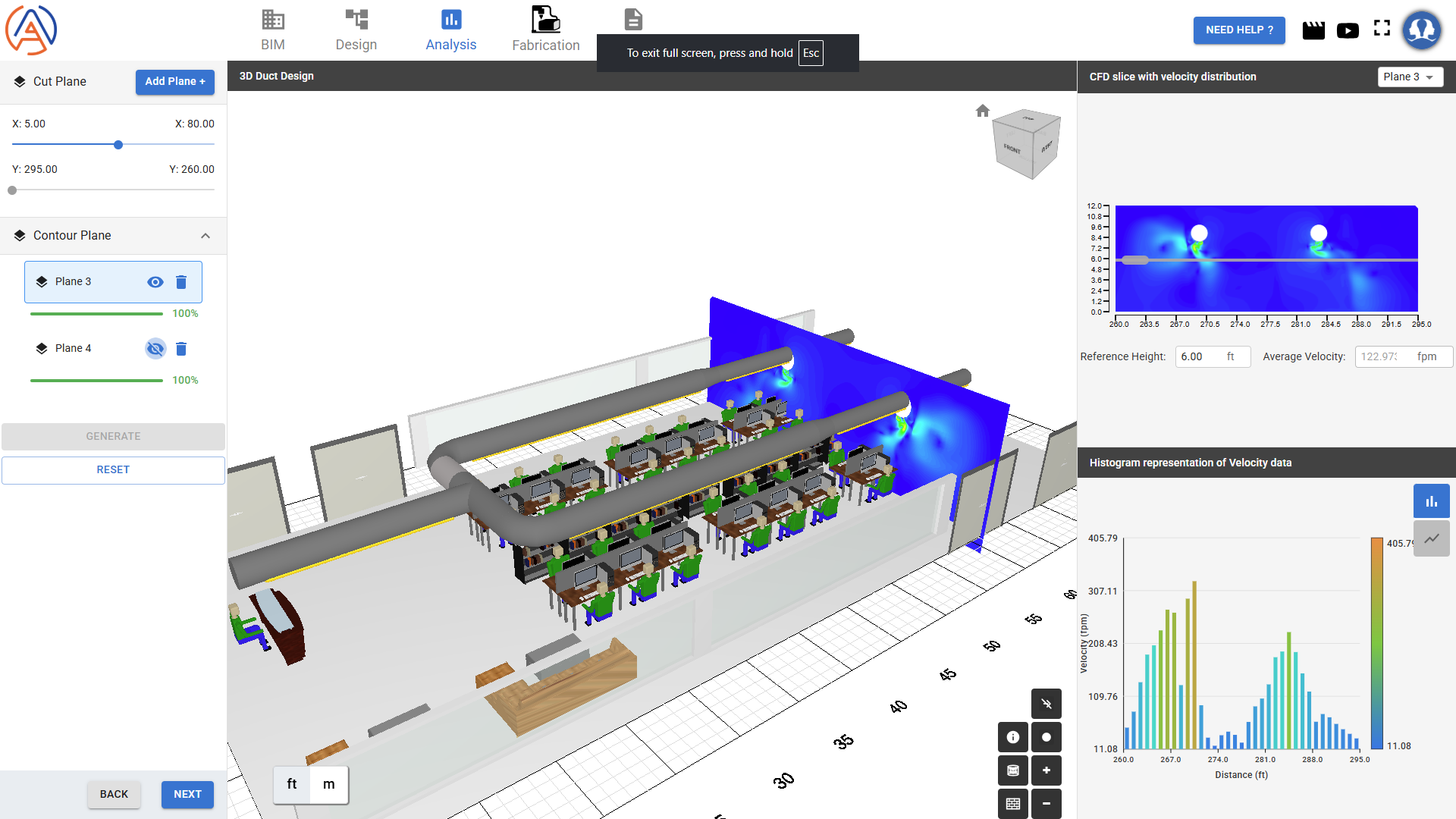This screenshot has height=819, width=1456.
Task: Open the BIM tab
Action: [273, 30]
